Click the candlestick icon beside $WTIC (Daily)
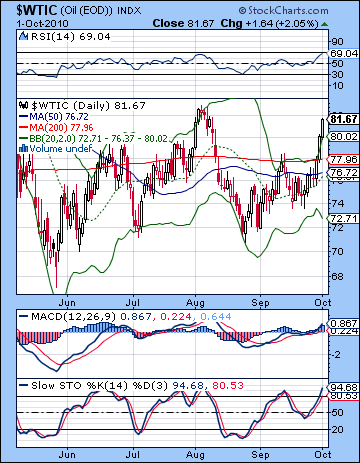360x463 pixels. point(23,105)
